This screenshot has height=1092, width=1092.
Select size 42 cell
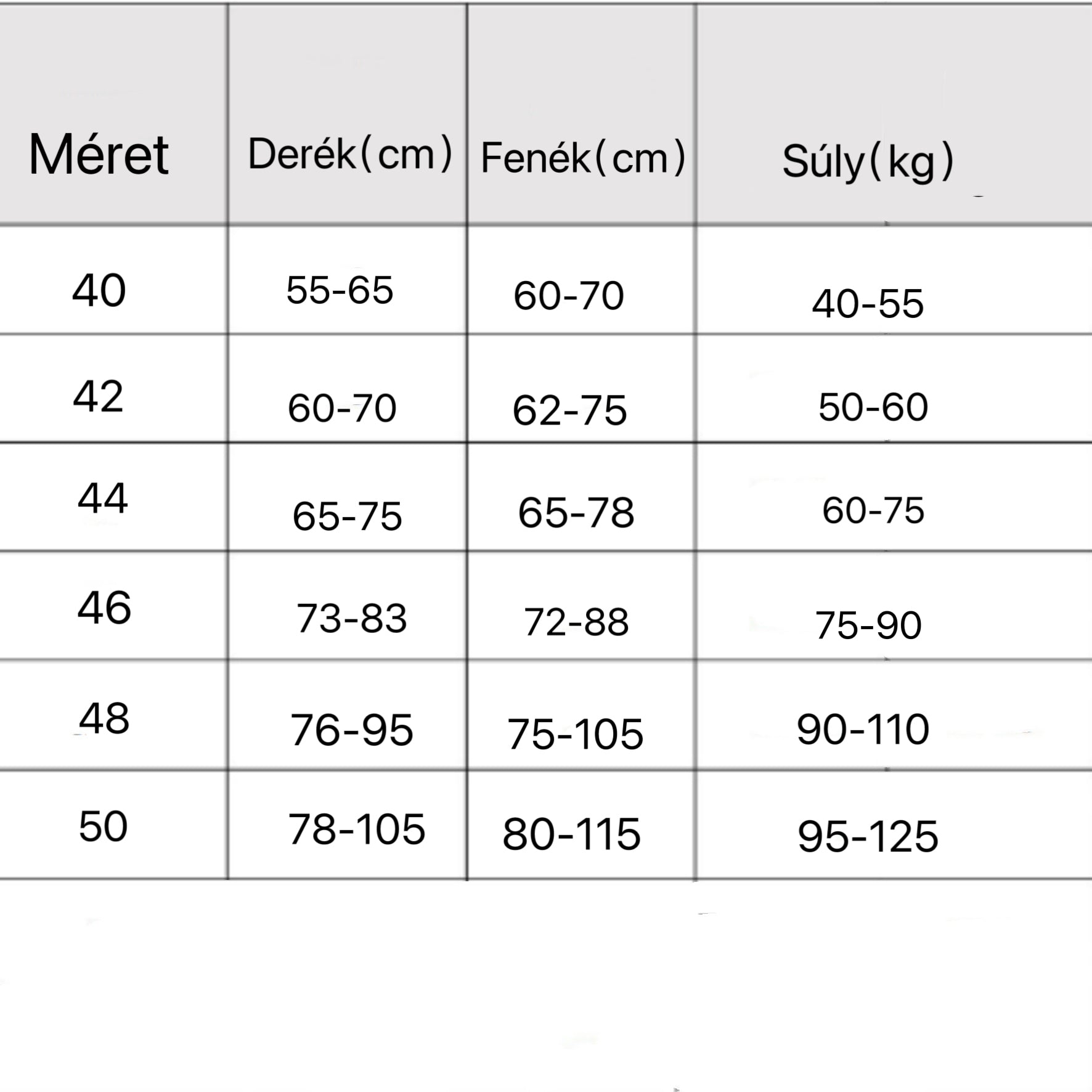(x=99, y=396)
